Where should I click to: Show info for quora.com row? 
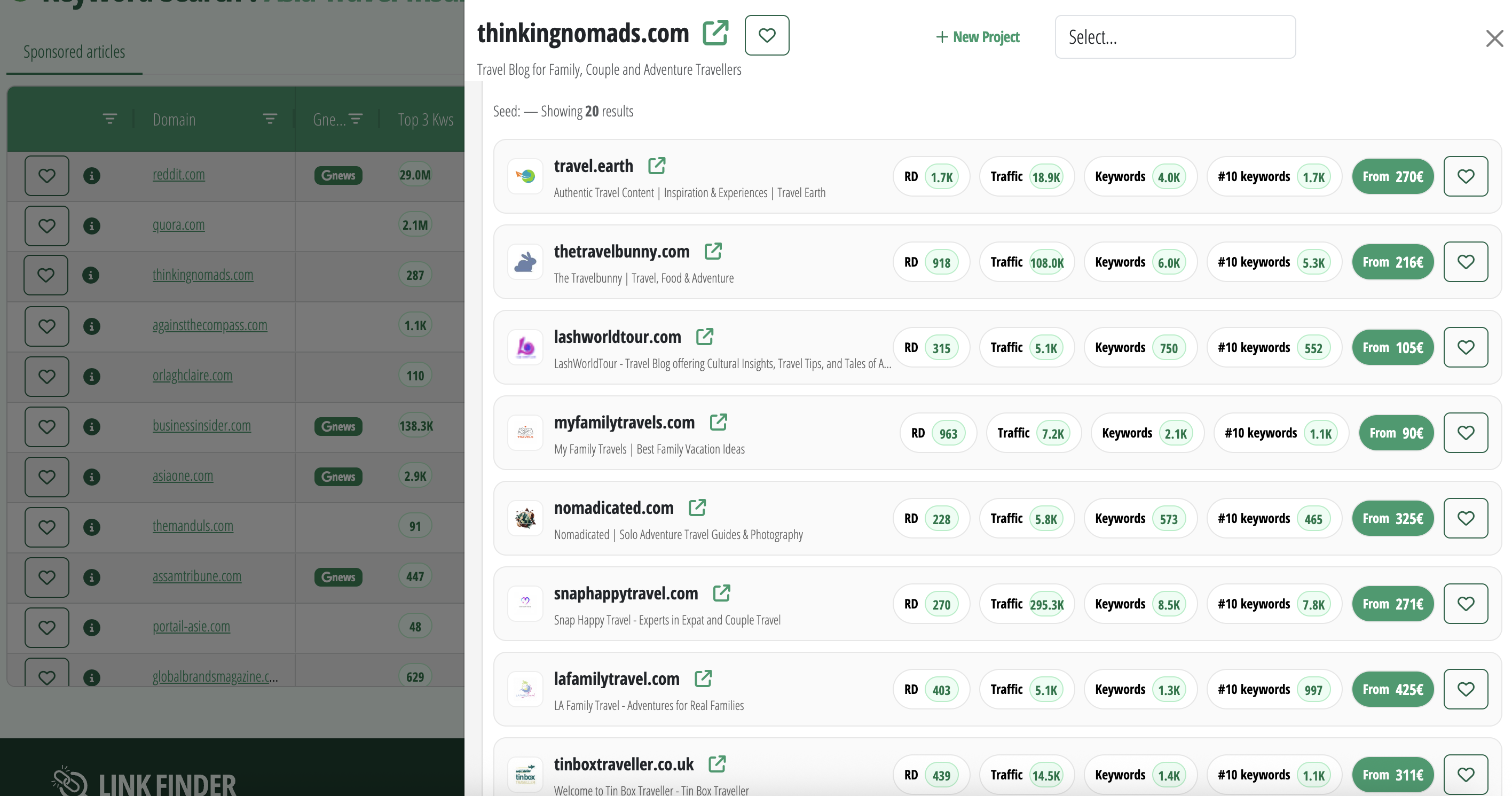point(92,225)
